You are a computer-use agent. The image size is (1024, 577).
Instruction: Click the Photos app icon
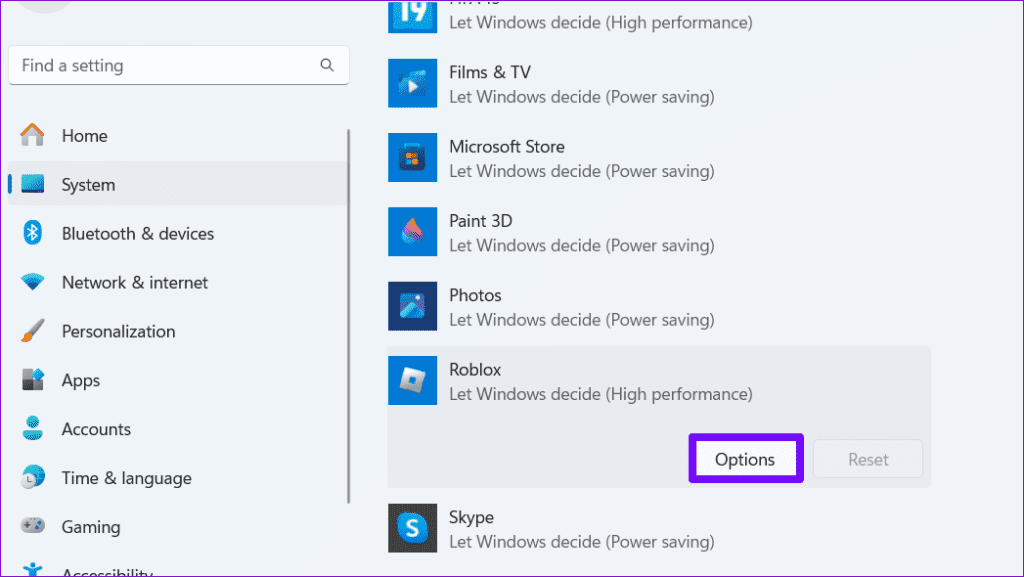coord(412,306)
